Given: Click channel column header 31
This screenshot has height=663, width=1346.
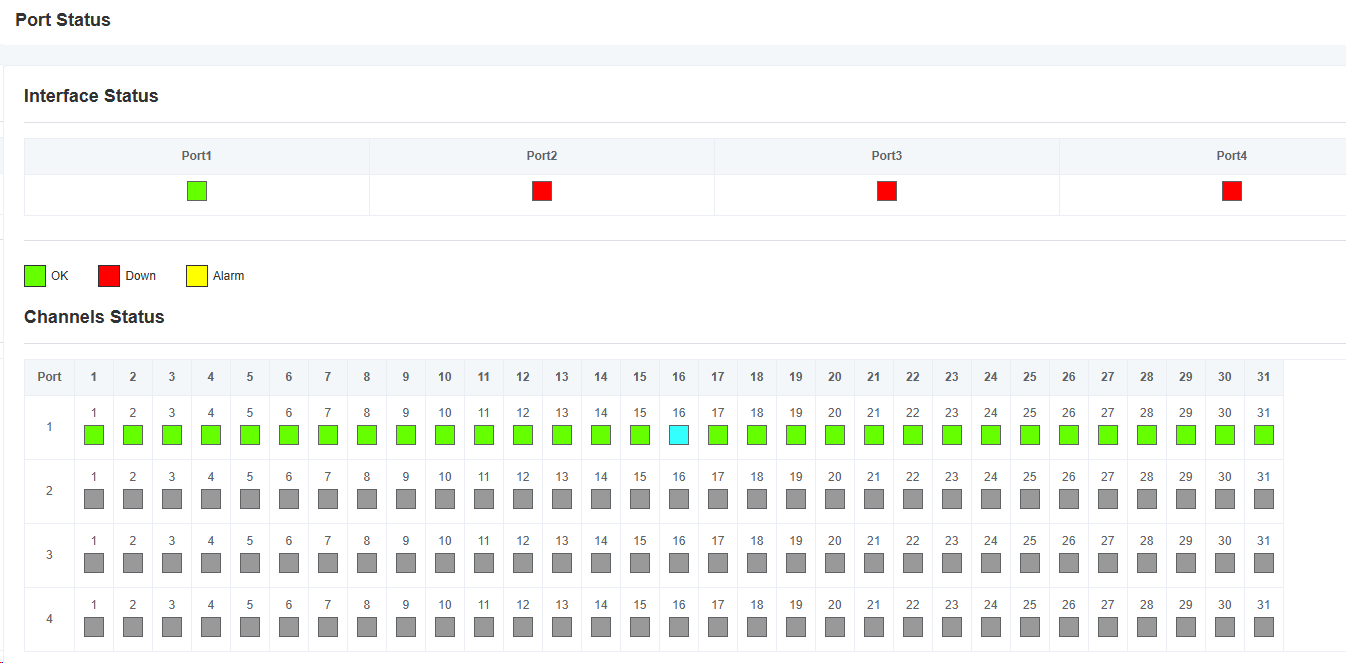Looking at the screenshot, I should pyautogui.click(x=1264, y=377).
